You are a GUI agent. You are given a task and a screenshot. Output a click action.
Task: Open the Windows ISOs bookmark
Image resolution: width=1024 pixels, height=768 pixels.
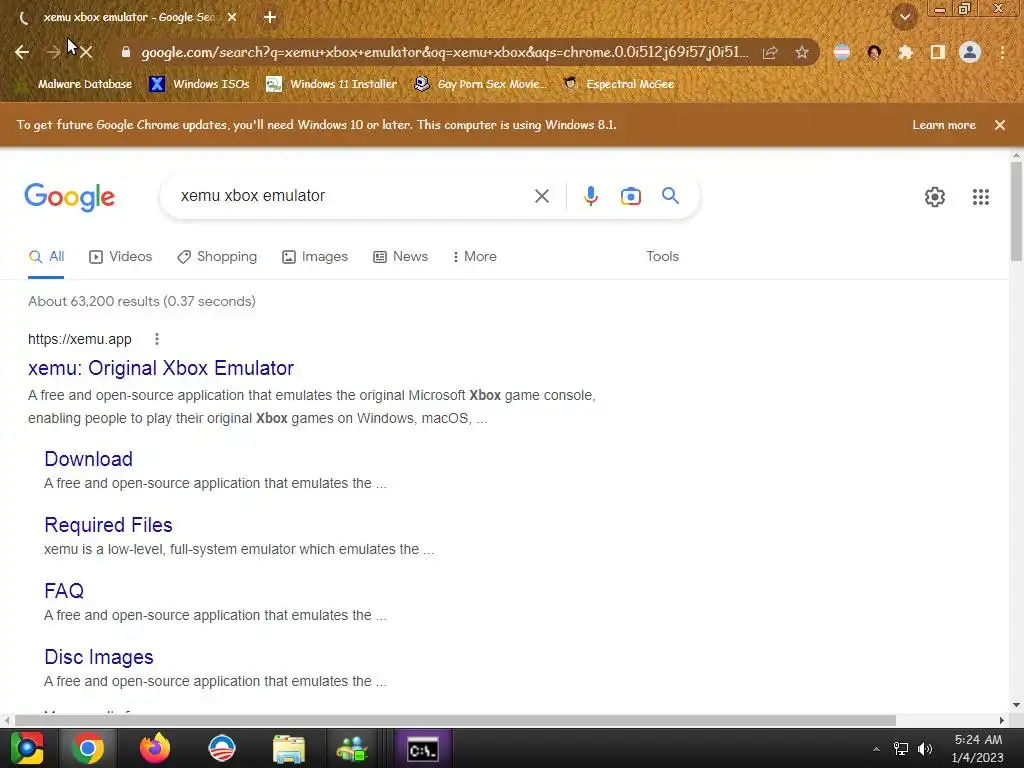pos(199,84)
